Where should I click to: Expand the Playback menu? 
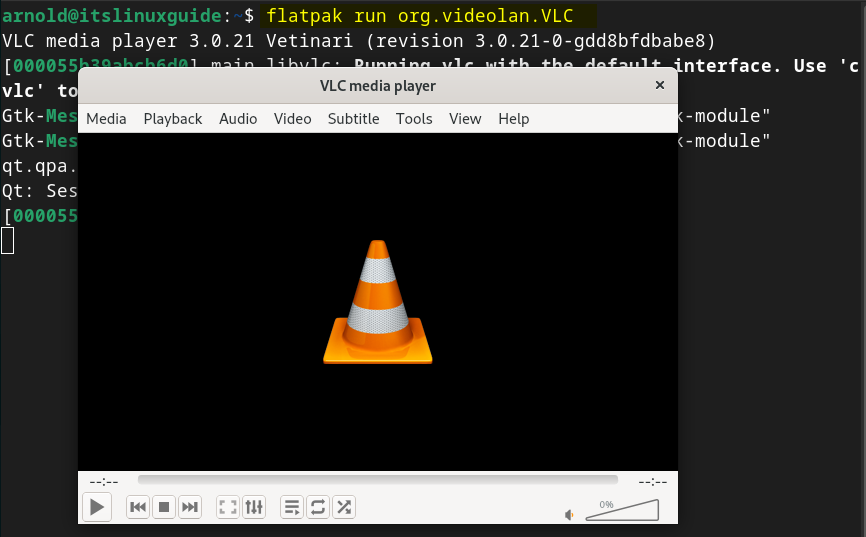pyautogui.click(x=172, y=118)
